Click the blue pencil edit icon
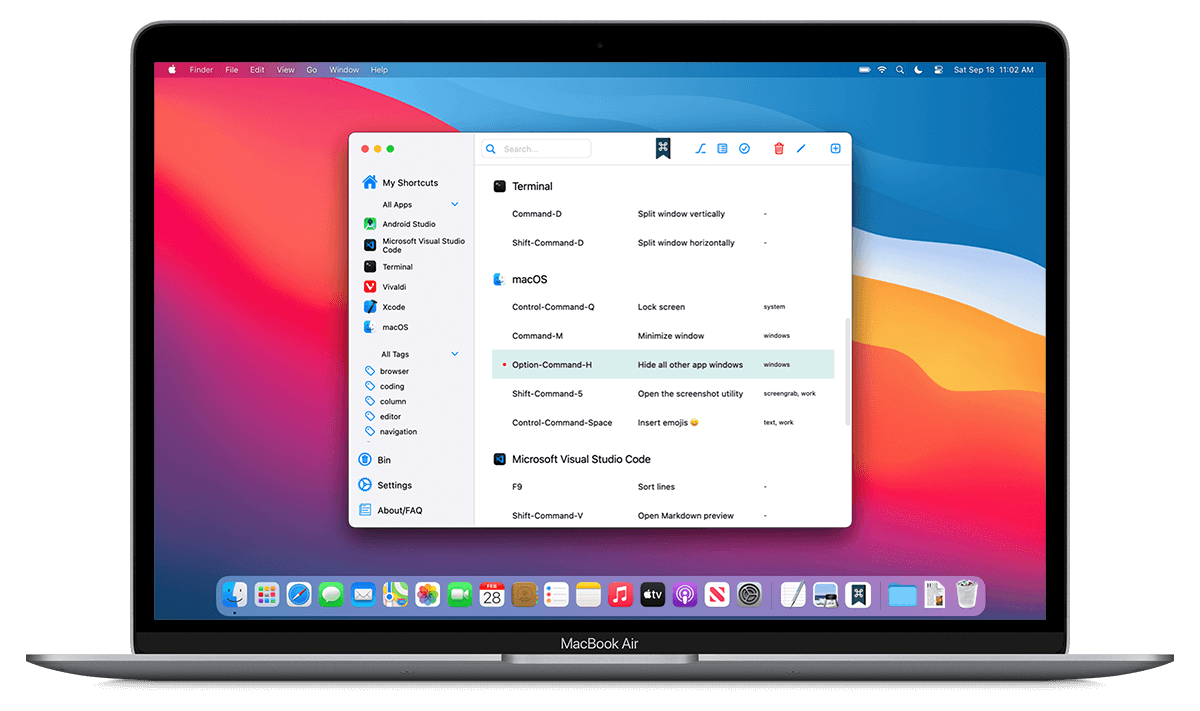Viewport: 1200px width, 711px height. (801, 149)
